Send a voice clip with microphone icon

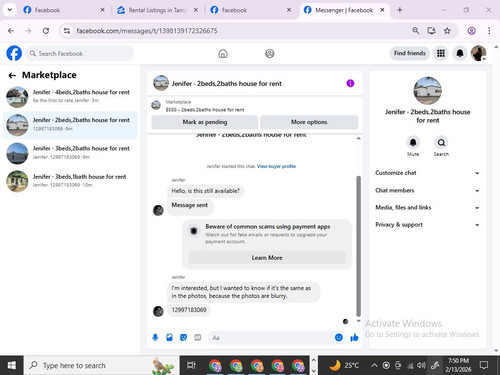(155, 337)
